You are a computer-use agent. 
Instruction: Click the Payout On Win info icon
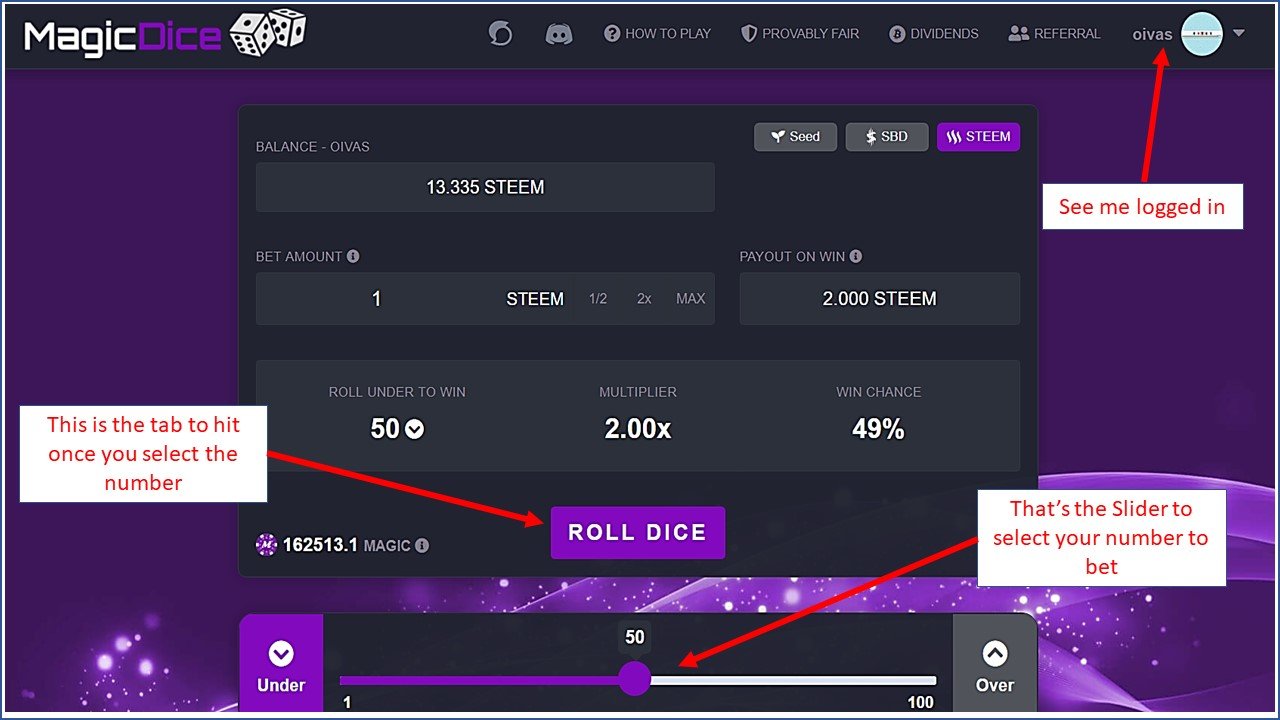pos(856,257)
